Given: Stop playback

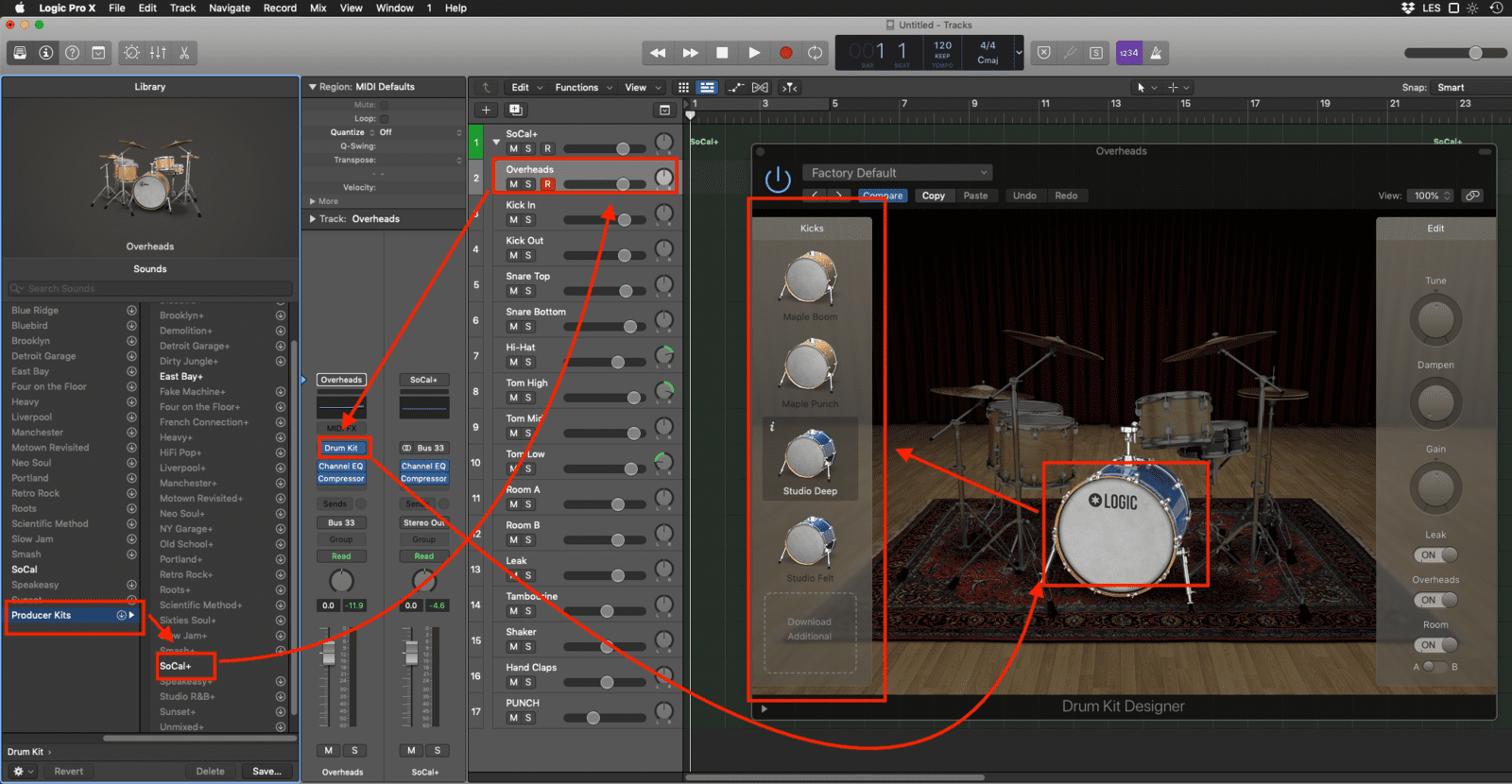Looking at the screenshot, I should tap(722, 53).
